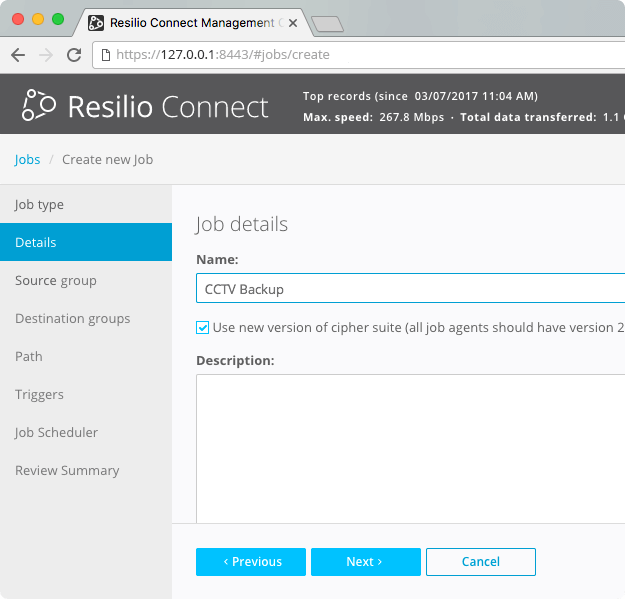Cancel job creation

pos(481,562)
